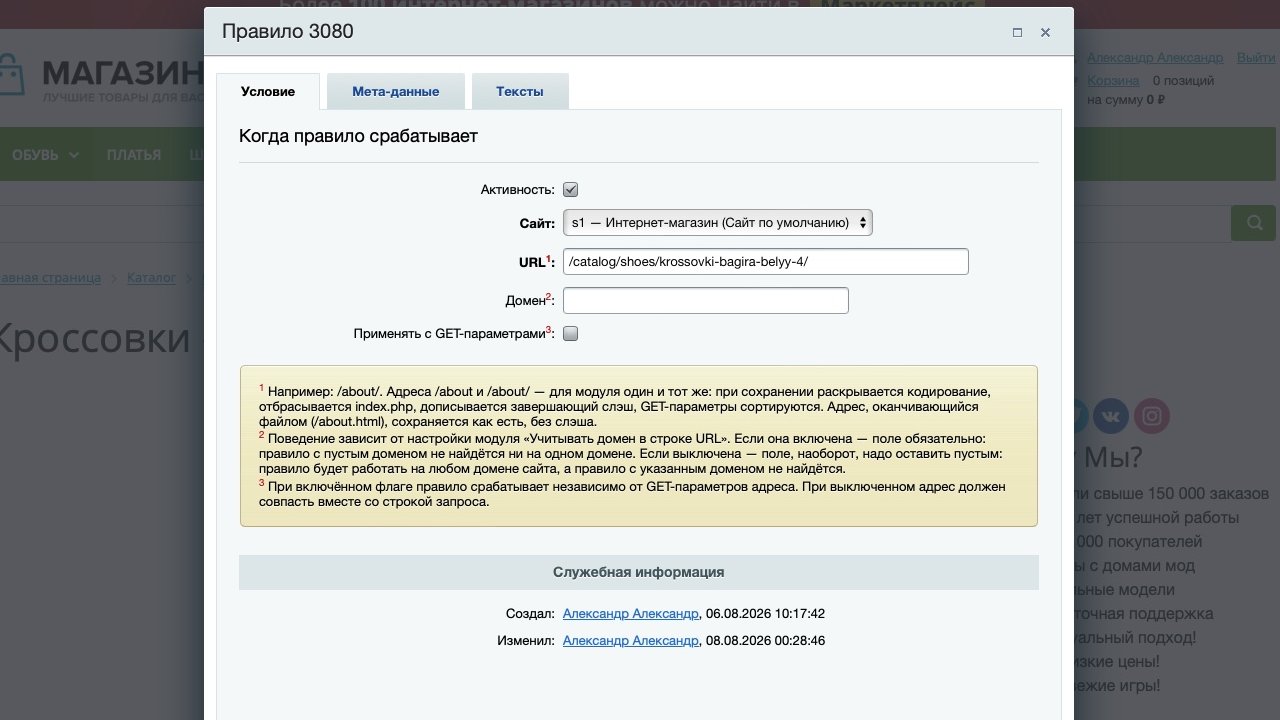Close the Правило 3080 dialog

click(x=1045, y=32)
